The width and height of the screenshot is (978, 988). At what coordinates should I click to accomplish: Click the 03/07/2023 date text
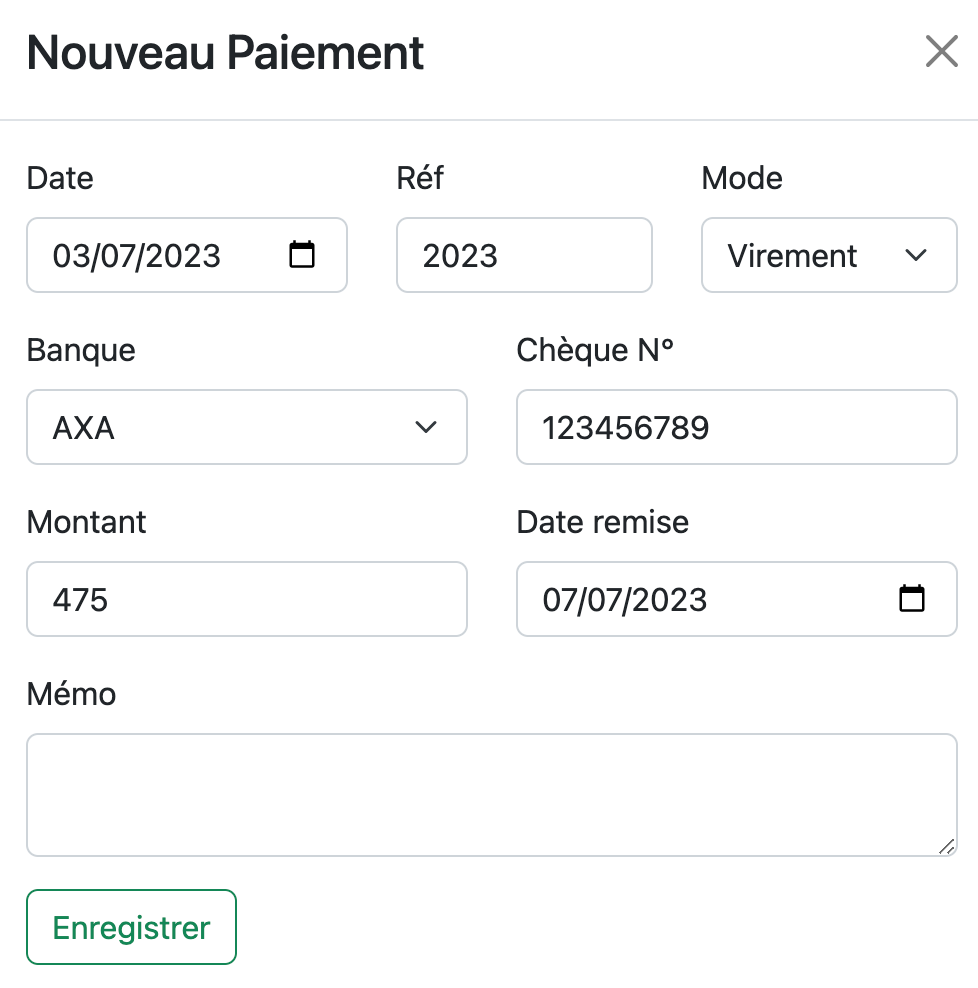pyautogui.click(x=137, y=256)
